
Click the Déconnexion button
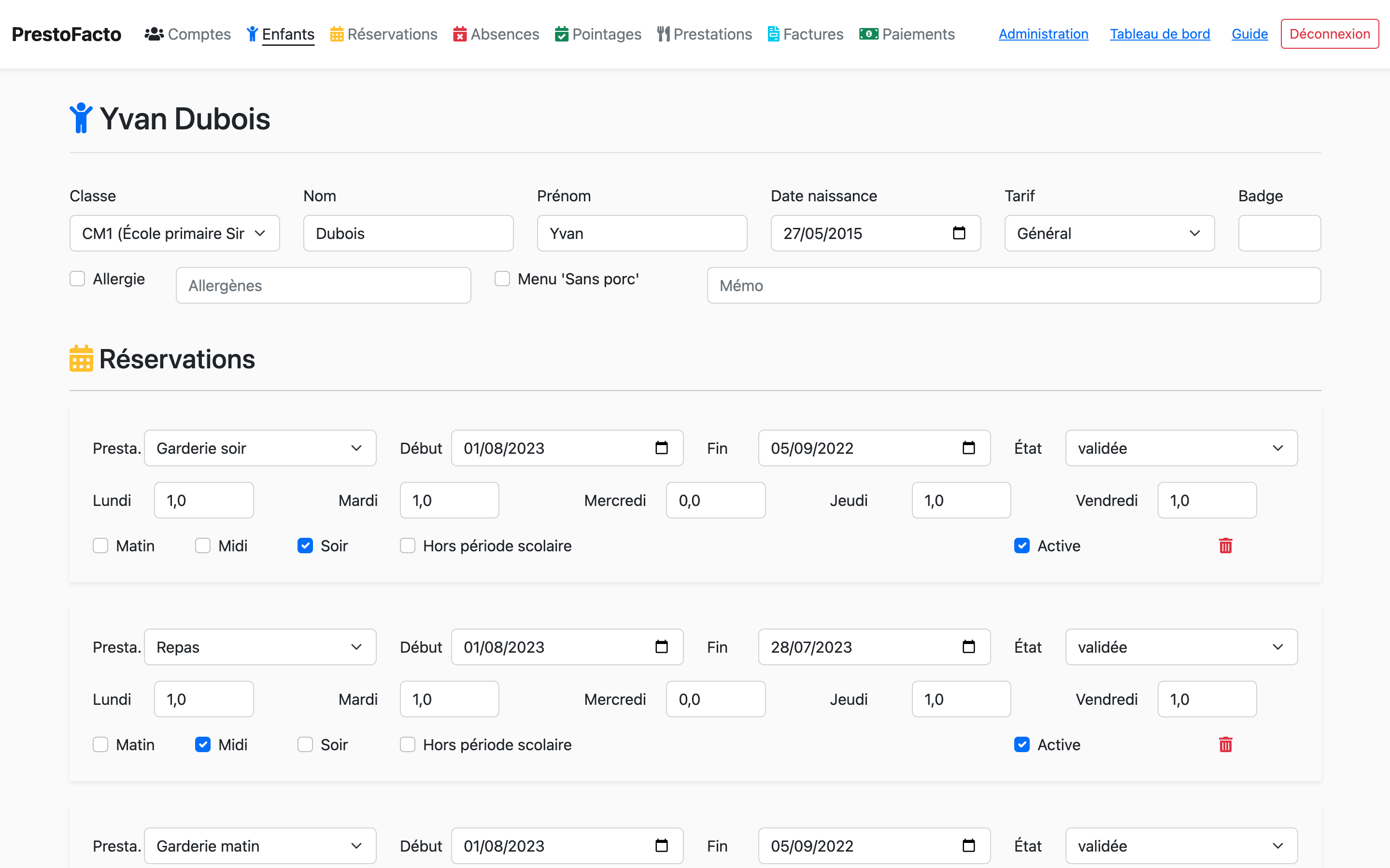pyautogui.click(x=1329, y=34)
